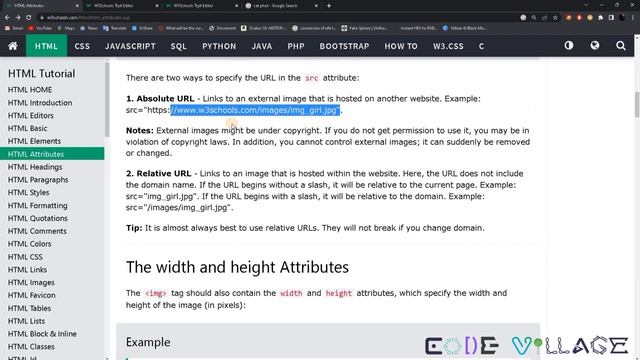Open the W3Schools search magnifier icon
The width and height of the screenshot is (640, 360).
click(620, 46)
